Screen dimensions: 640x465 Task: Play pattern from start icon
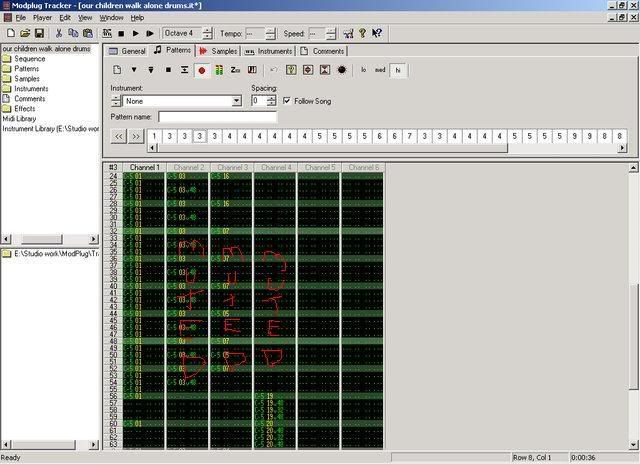134,70
